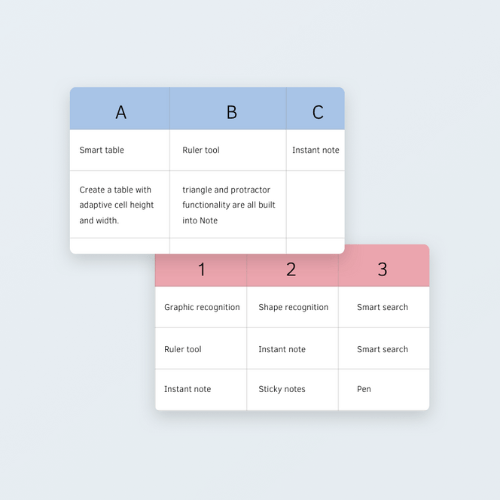Select the Sticky notes cell

coord(293,389)
